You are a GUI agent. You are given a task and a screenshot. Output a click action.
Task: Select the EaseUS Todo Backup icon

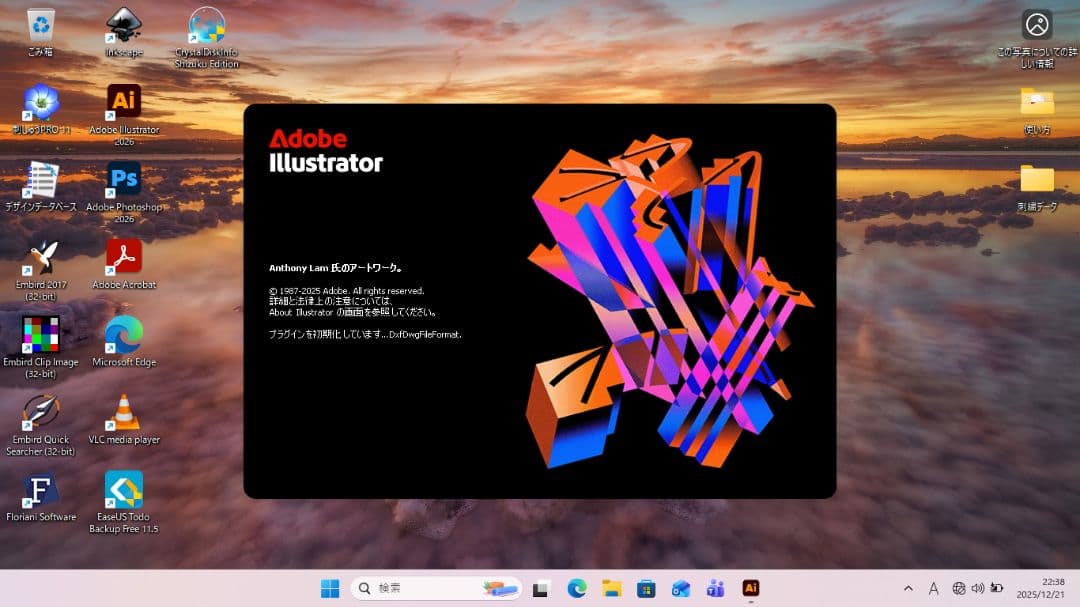[x=124, y=490]
